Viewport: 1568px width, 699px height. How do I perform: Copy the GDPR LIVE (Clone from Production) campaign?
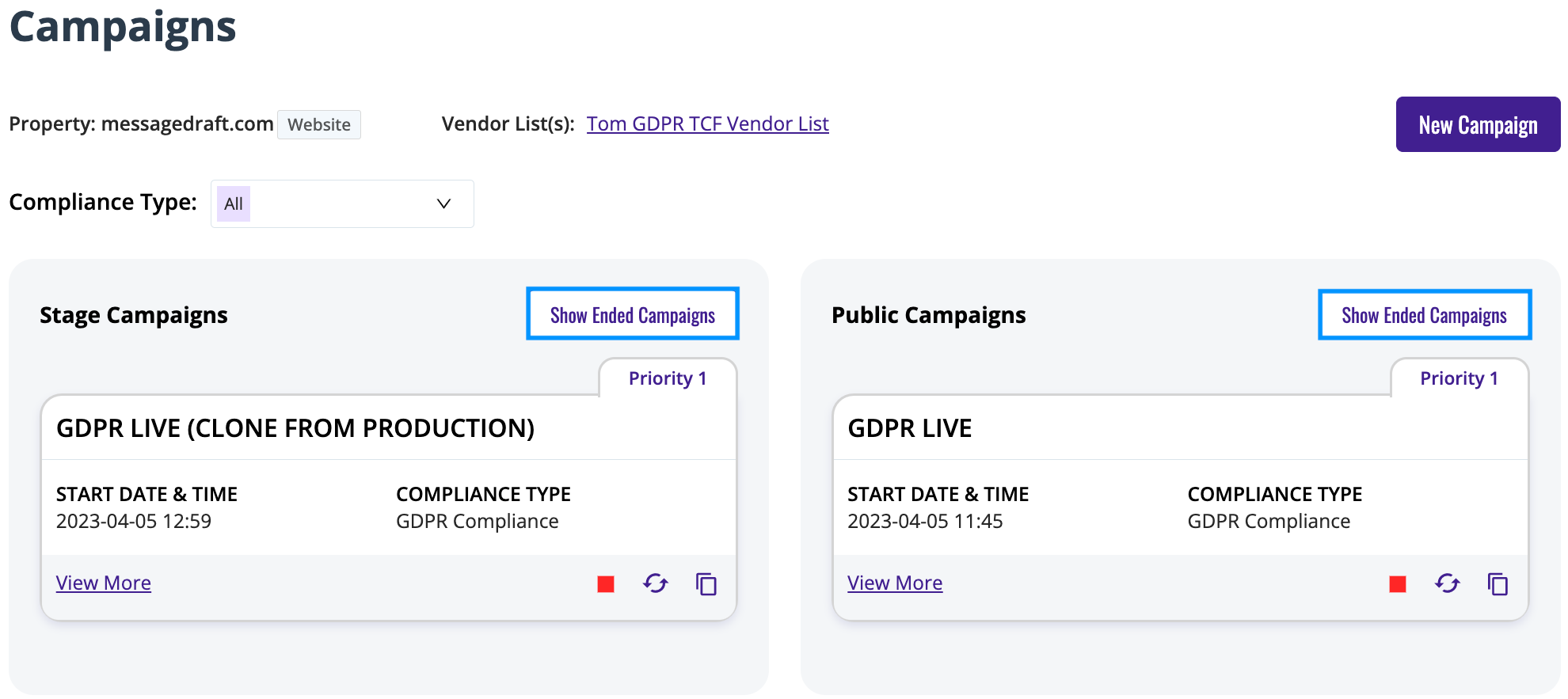[x=706, y=584]
